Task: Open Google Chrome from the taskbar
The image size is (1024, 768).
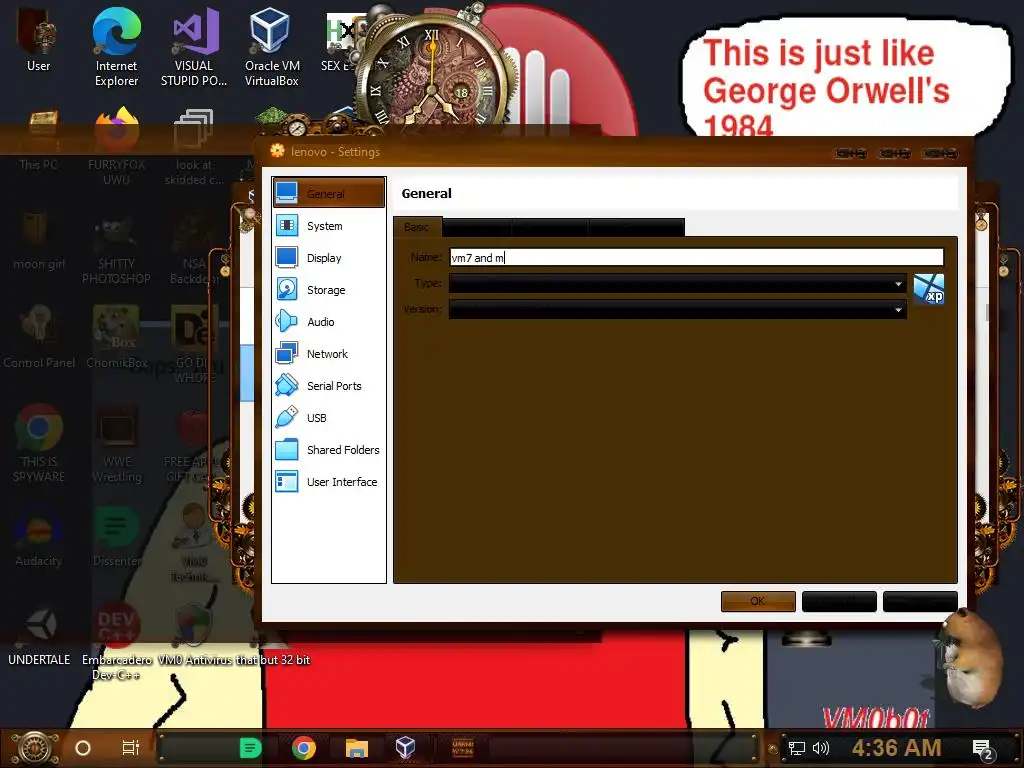Action: point(304,748)
